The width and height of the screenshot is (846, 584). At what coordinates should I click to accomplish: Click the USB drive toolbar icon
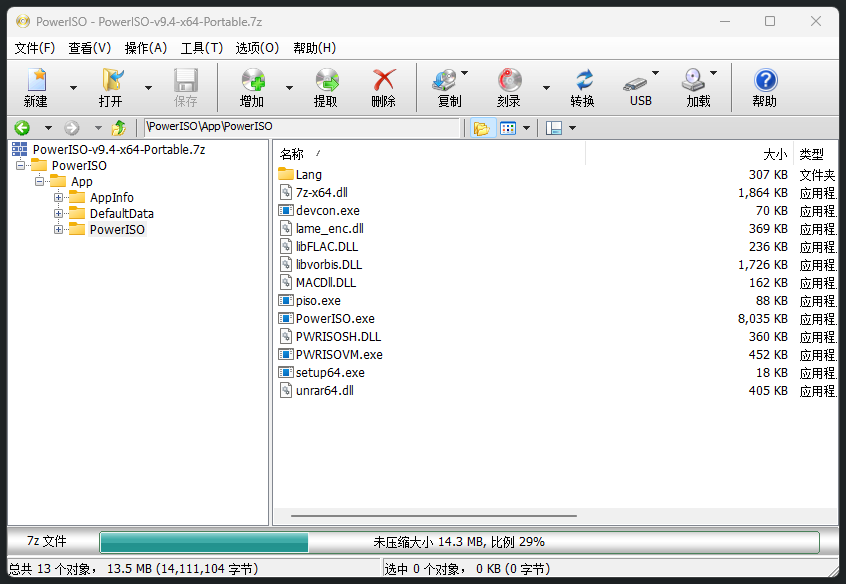635,84
